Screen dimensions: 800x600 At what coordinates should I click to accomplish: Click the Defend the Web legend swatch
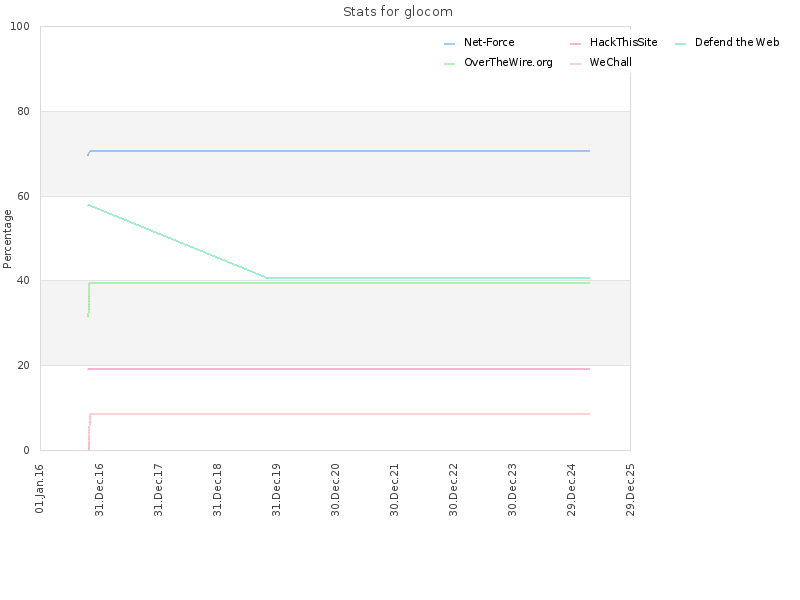[x=680, y=44]
